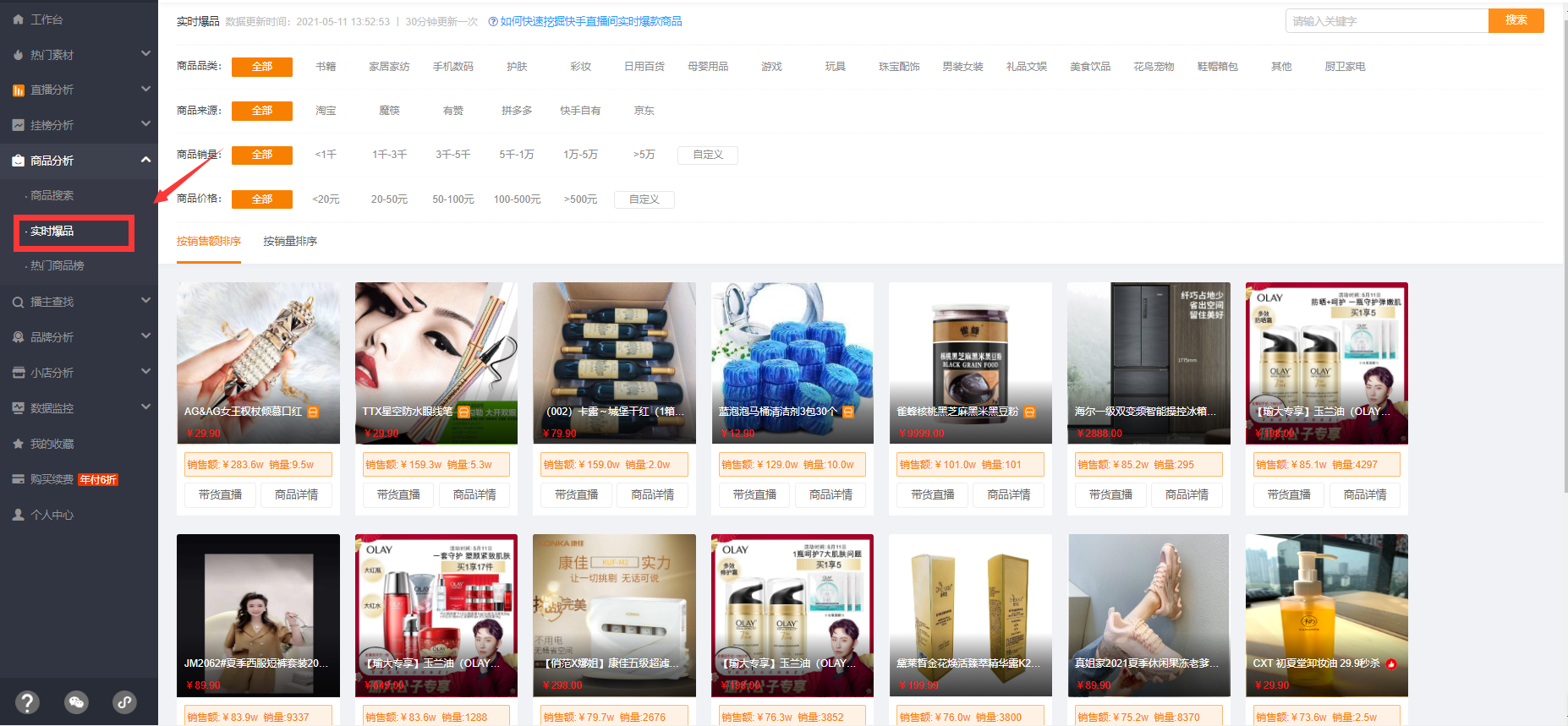Collapse the 商品分析 sidebar section chevron

[x=145, y=160]
